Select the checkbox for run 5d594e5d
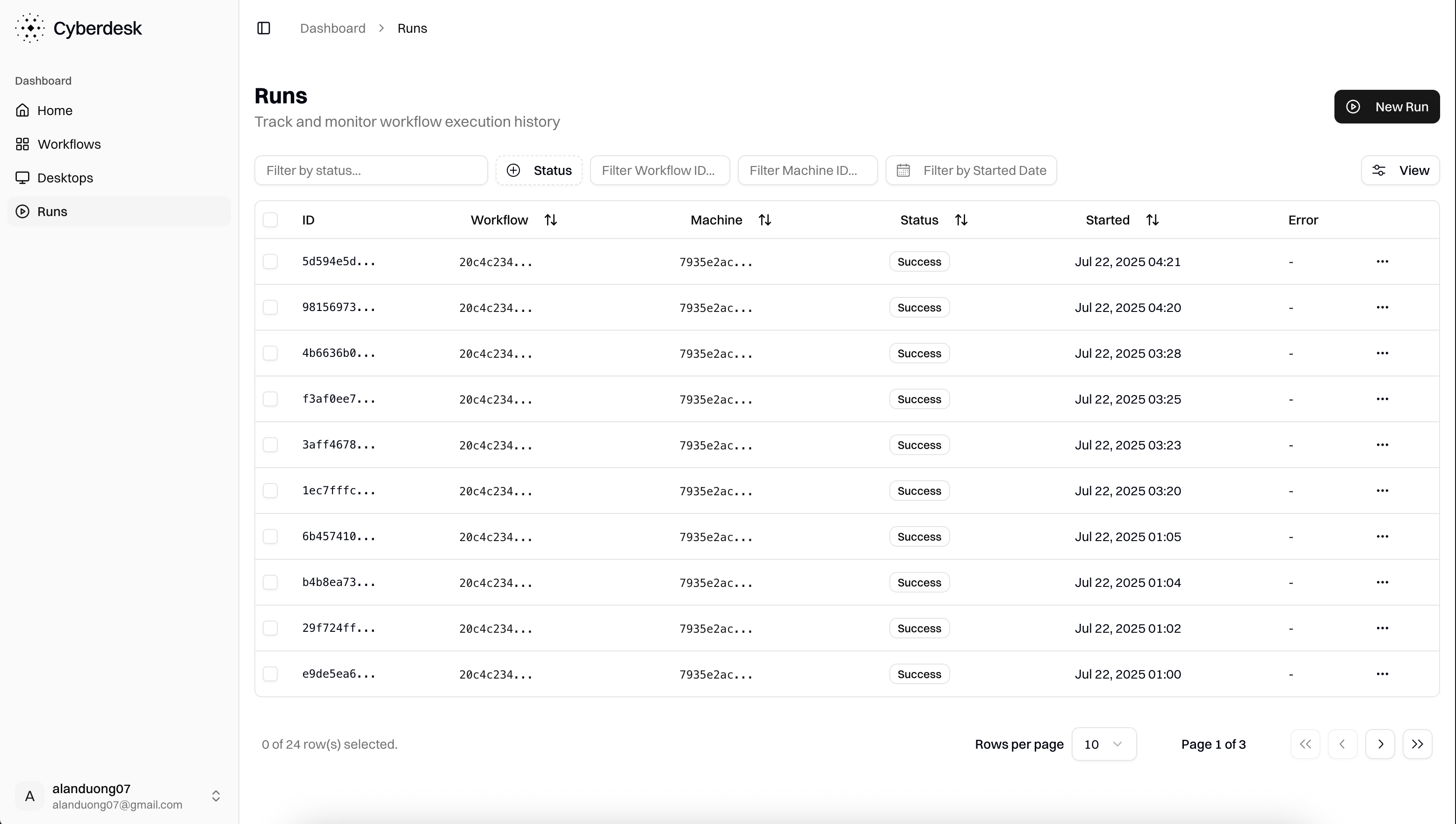Screen dimensions: 1456x824 point(270,261)
